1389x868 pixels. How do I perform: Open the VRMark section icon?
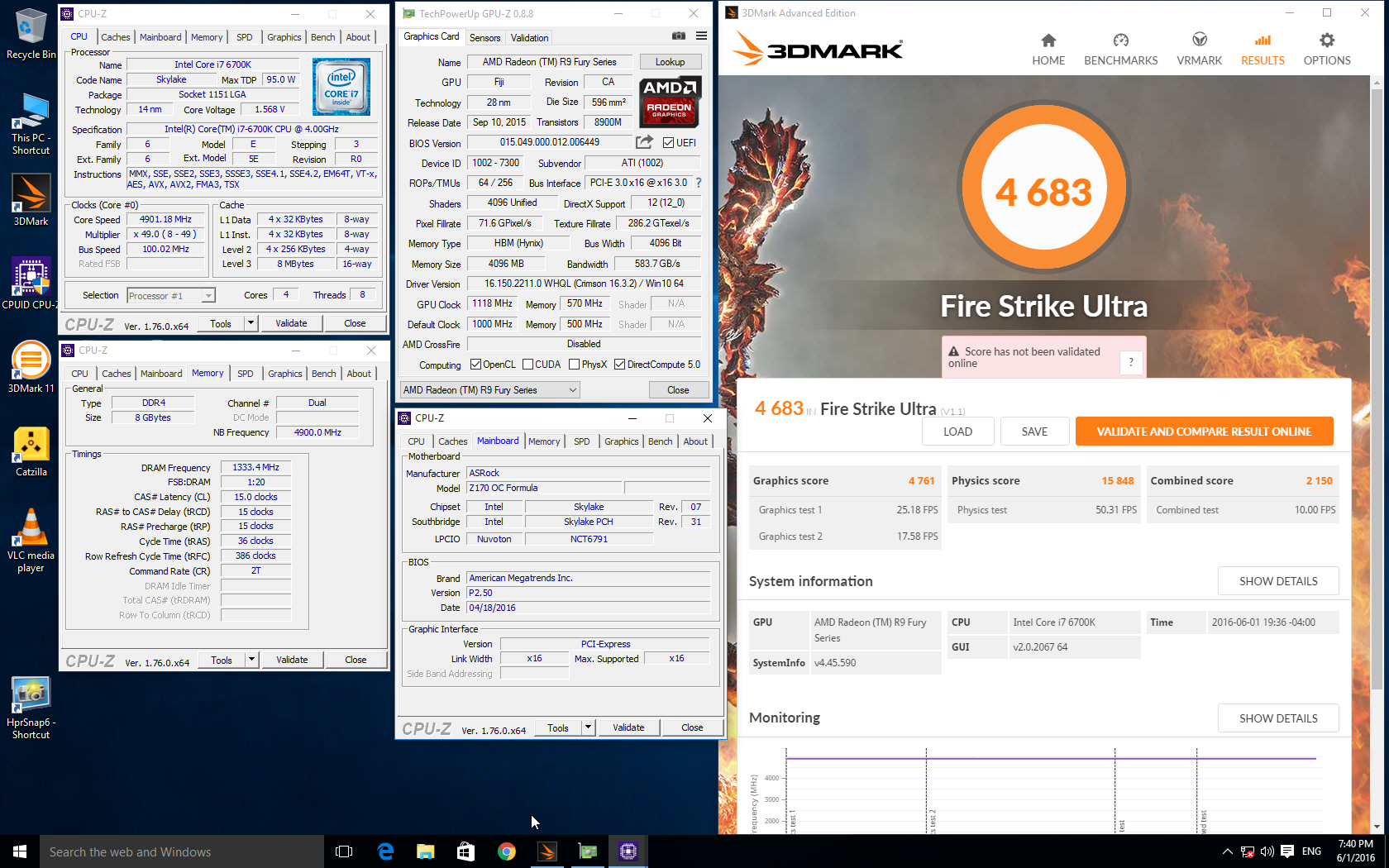point(1199,41)
